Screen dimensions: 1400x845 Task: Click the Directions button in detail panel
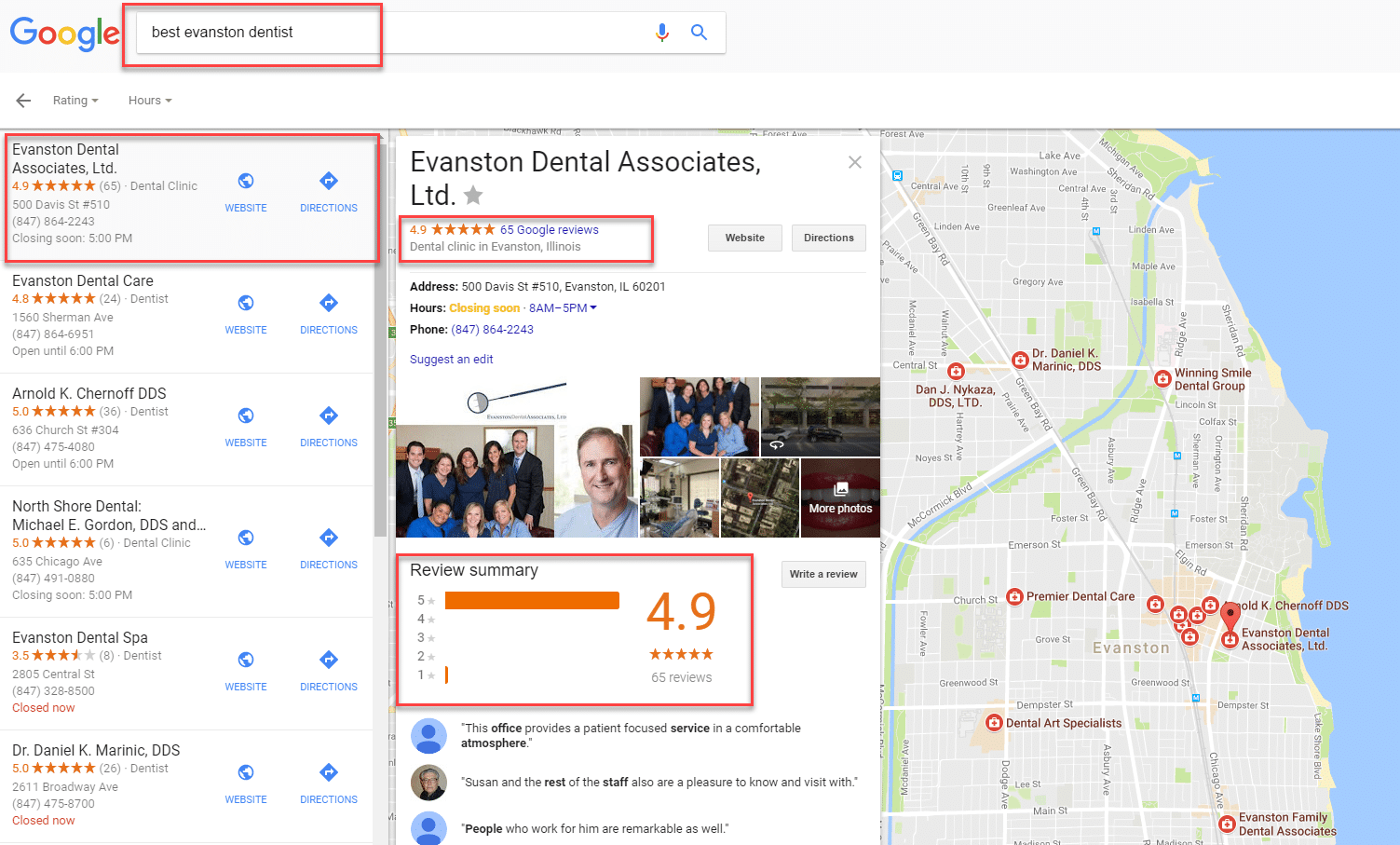(829, 238)
